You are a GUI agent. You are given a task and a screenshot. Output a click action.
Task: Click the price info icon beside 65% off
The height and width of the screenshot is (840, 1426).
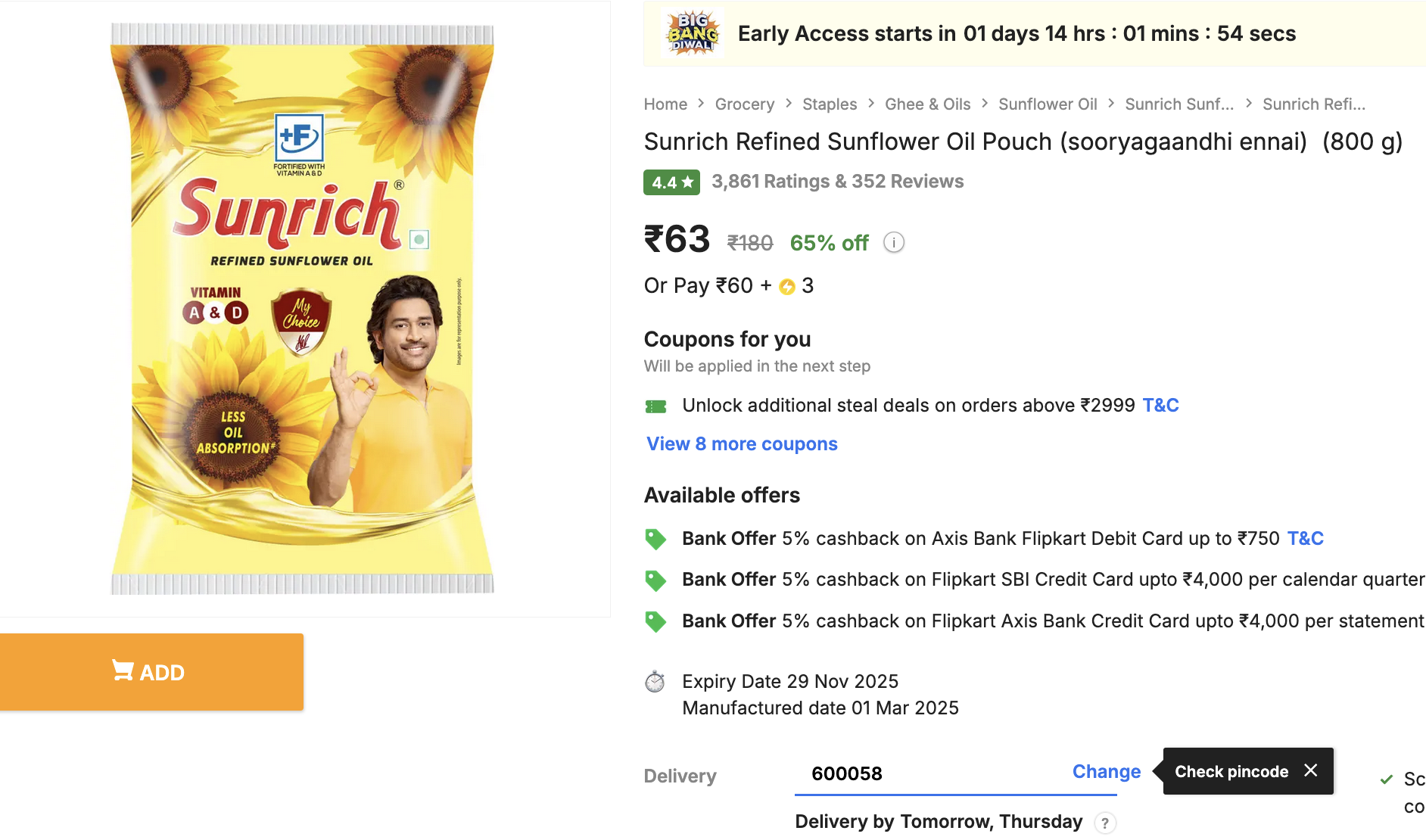click(x=894, y=242)
